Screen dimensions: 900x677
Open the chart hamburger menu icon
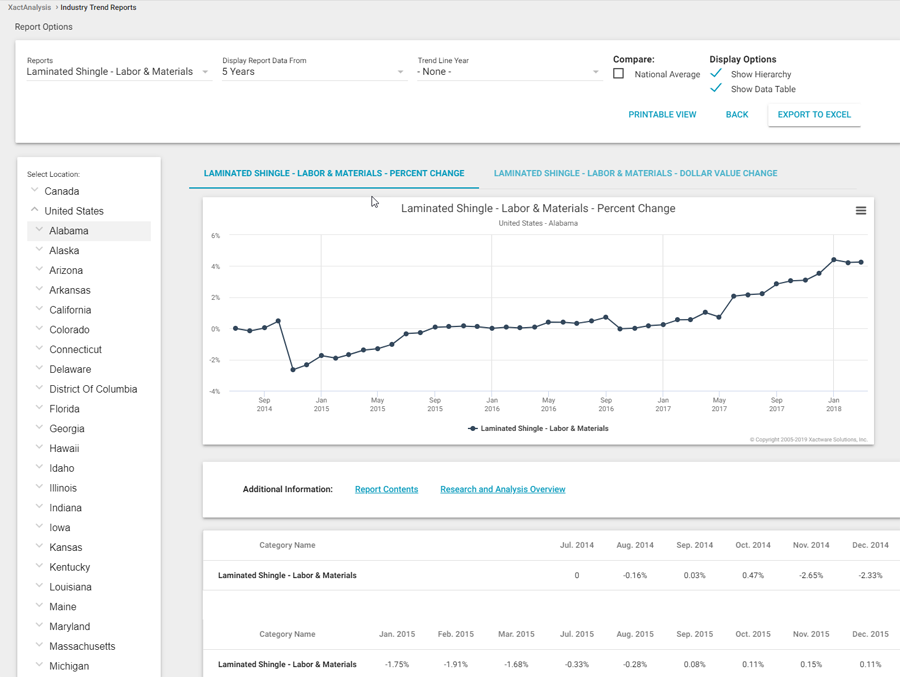point(860,211)
